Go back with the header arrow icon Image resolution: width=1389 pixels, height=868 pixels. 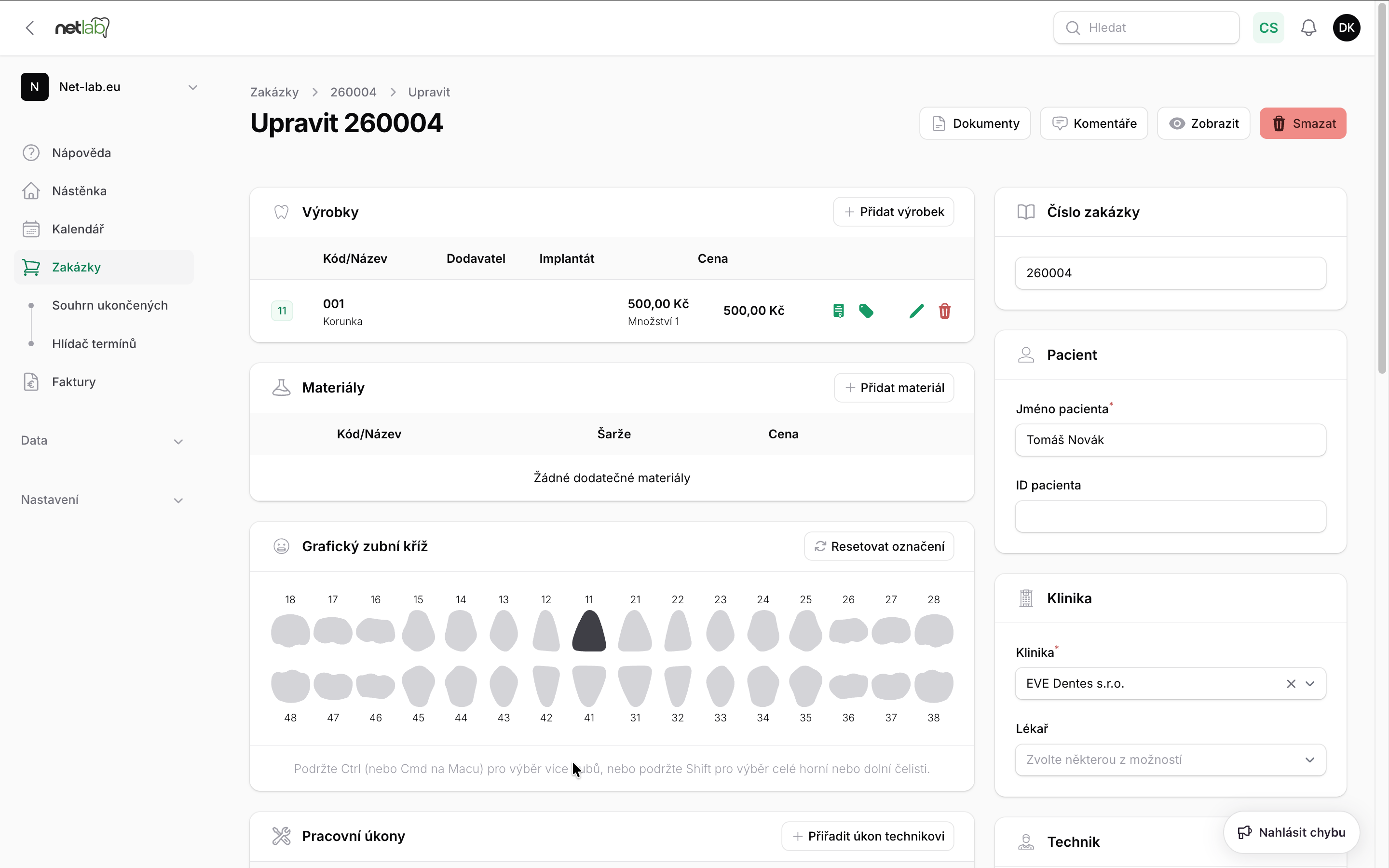coord(30,27)
